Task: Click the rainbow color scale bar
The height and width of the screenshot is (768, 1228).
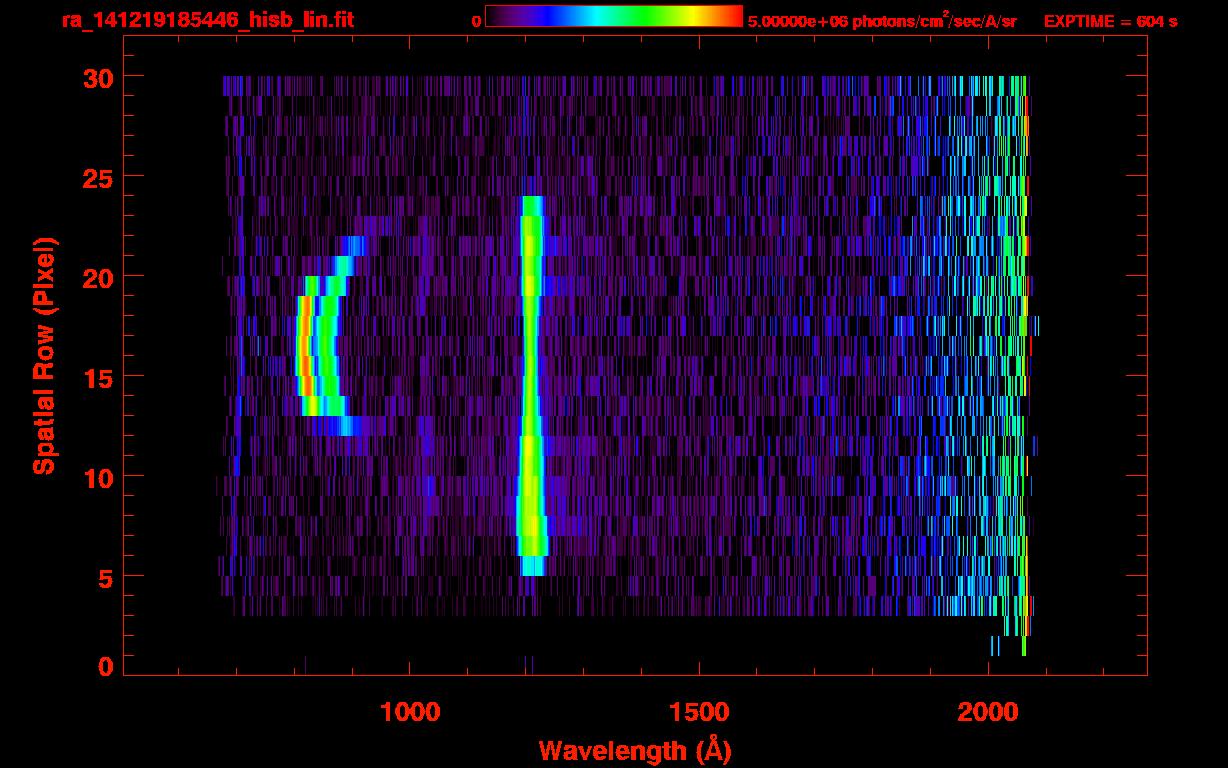Action: click(614, 17)
